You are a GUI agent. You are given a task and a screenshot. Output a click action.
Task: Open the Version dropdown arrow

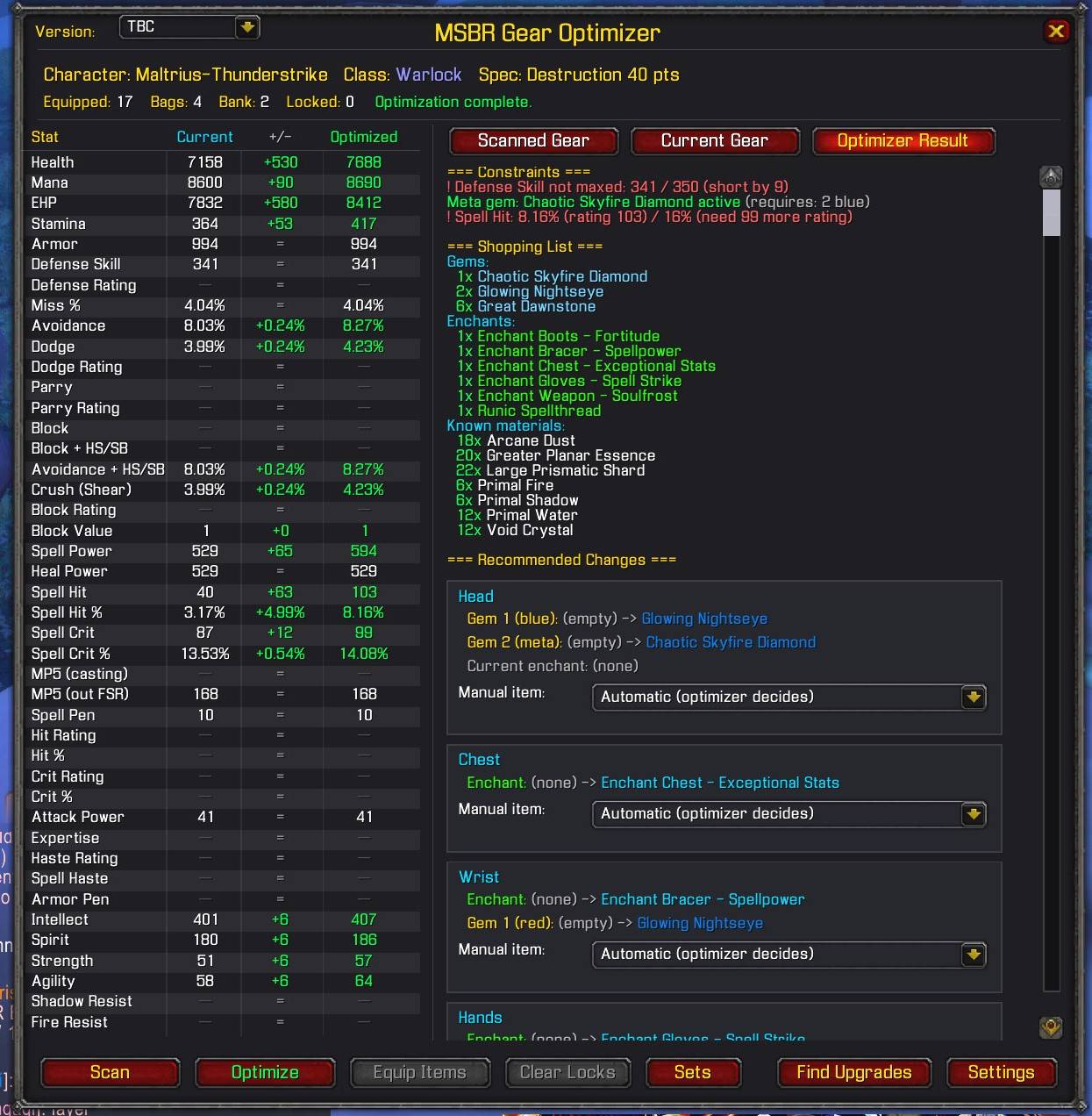point(247,27)
